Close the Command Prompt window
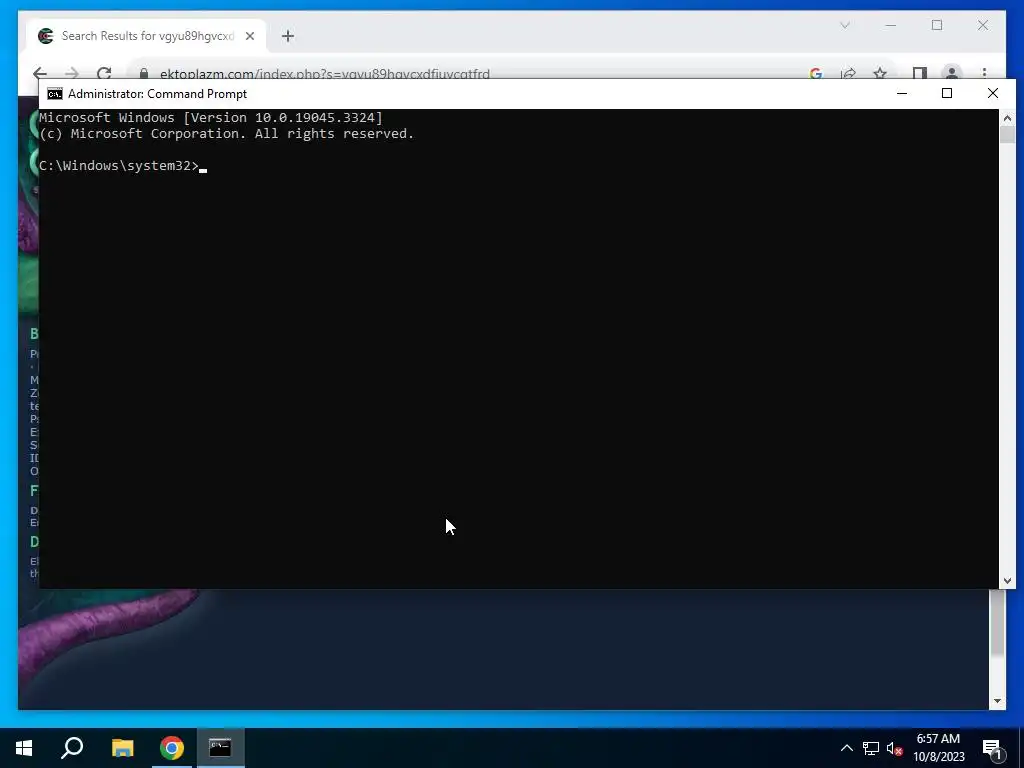This screenshot has height=768, width=1024. [993, 93]
